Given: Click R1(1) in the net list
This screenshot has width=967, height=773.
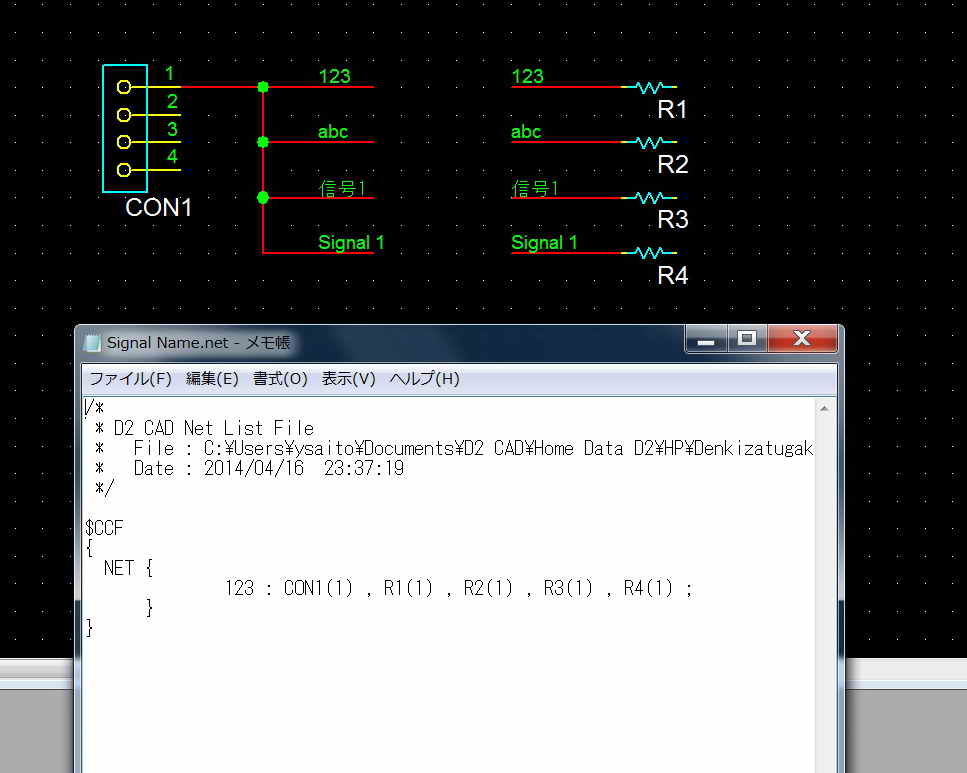Looking at the screenshot, I should tap(408, 588).
